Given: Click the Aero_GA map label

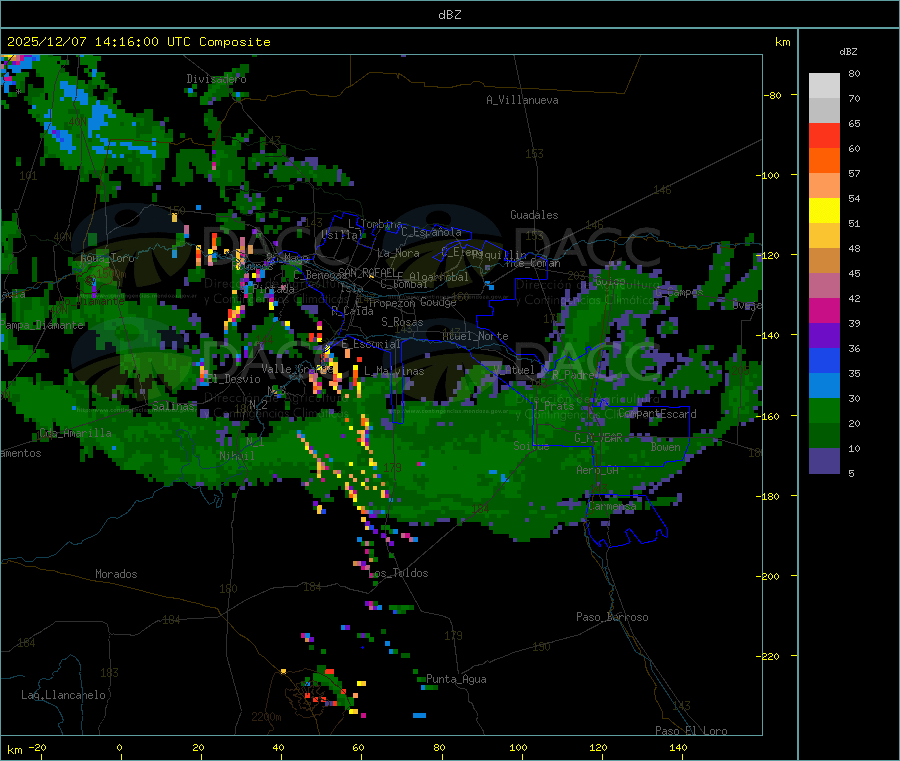Looking at the screenshot, I should tap(597, 470).
